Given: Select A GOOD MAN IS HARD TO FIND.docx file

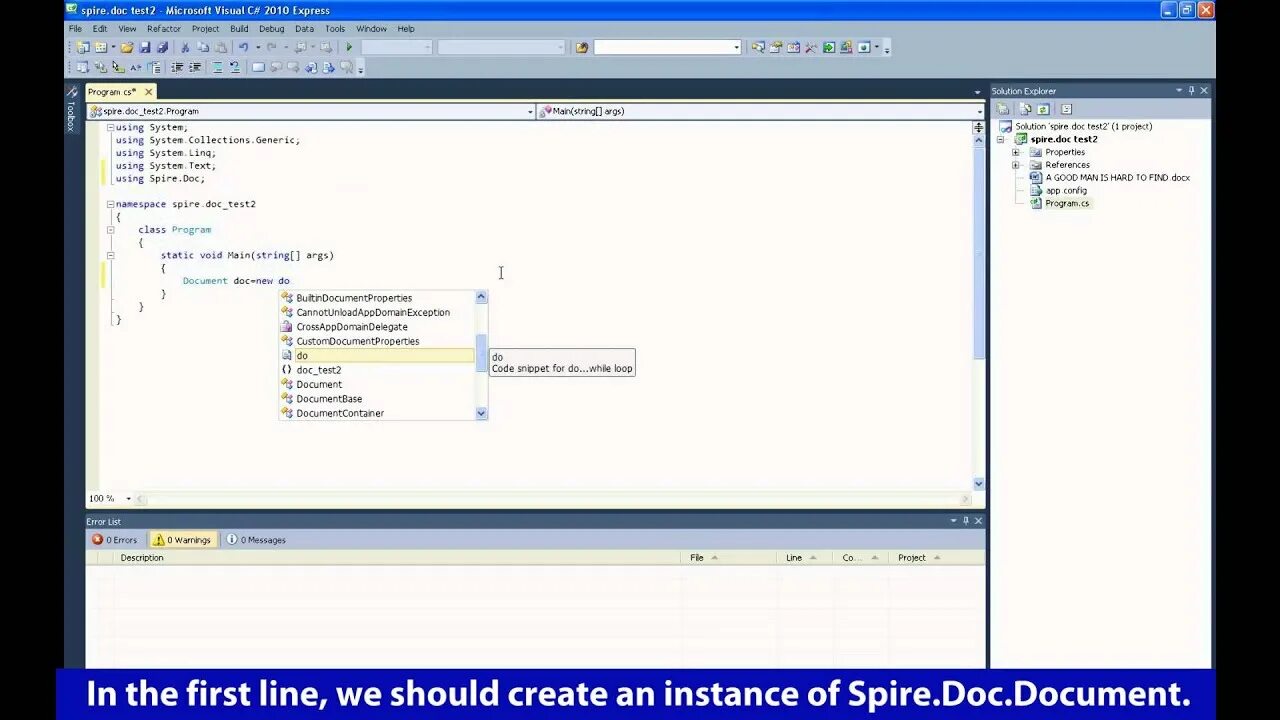Looking at the screenshot, I should click(x=1118, y=178).
